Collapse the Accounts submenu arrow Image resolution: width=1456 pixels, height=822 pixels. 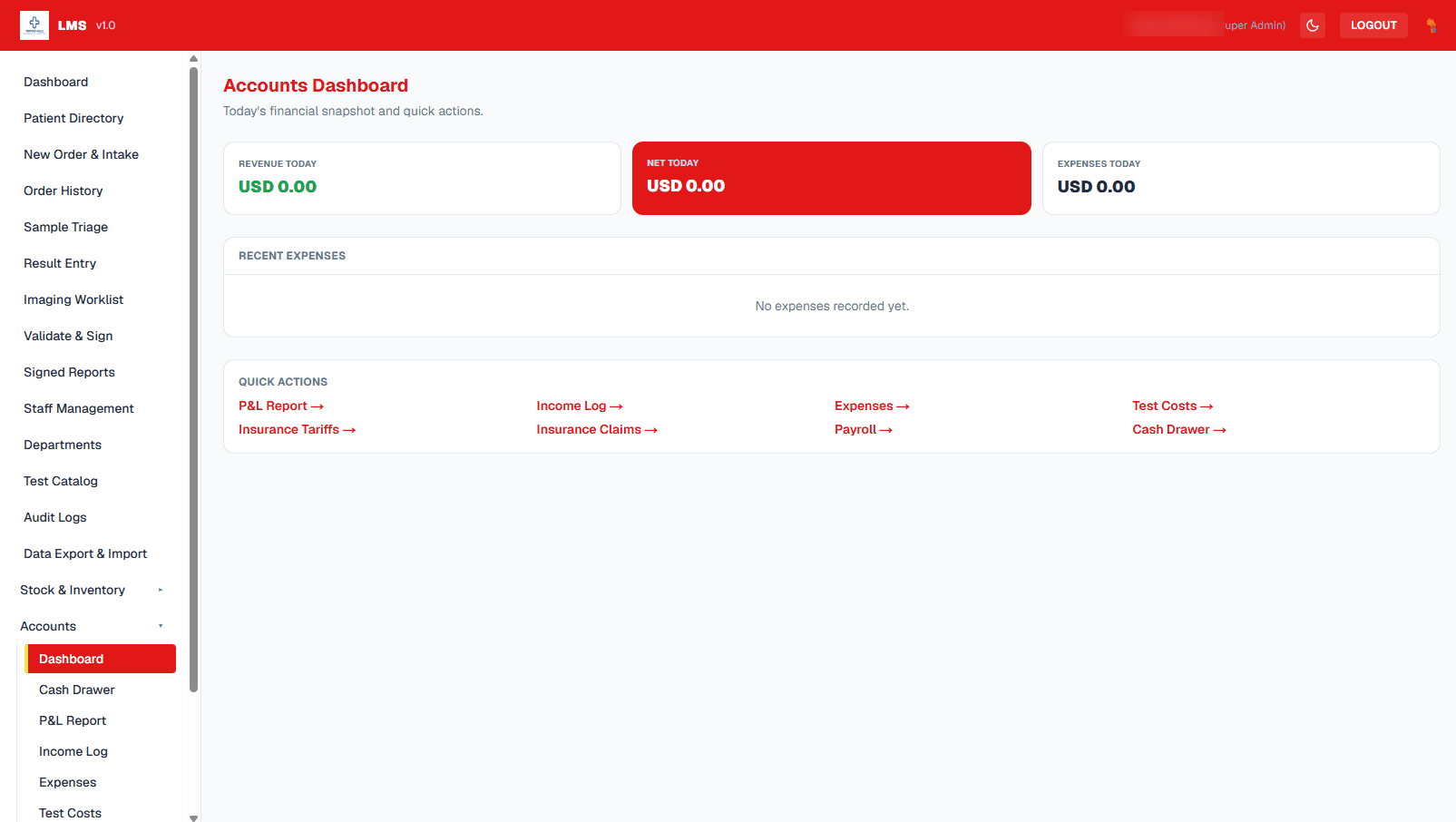coord(161,626)
